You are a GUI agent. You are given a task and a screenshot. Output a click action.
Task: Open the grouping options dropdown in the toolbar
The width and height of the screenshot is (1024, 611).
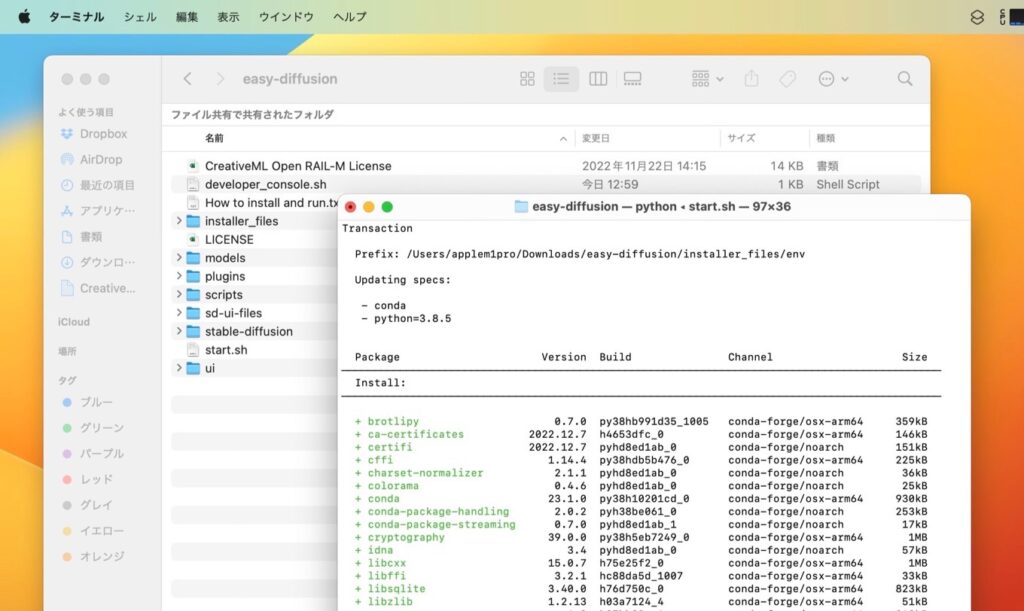(709, 78)
